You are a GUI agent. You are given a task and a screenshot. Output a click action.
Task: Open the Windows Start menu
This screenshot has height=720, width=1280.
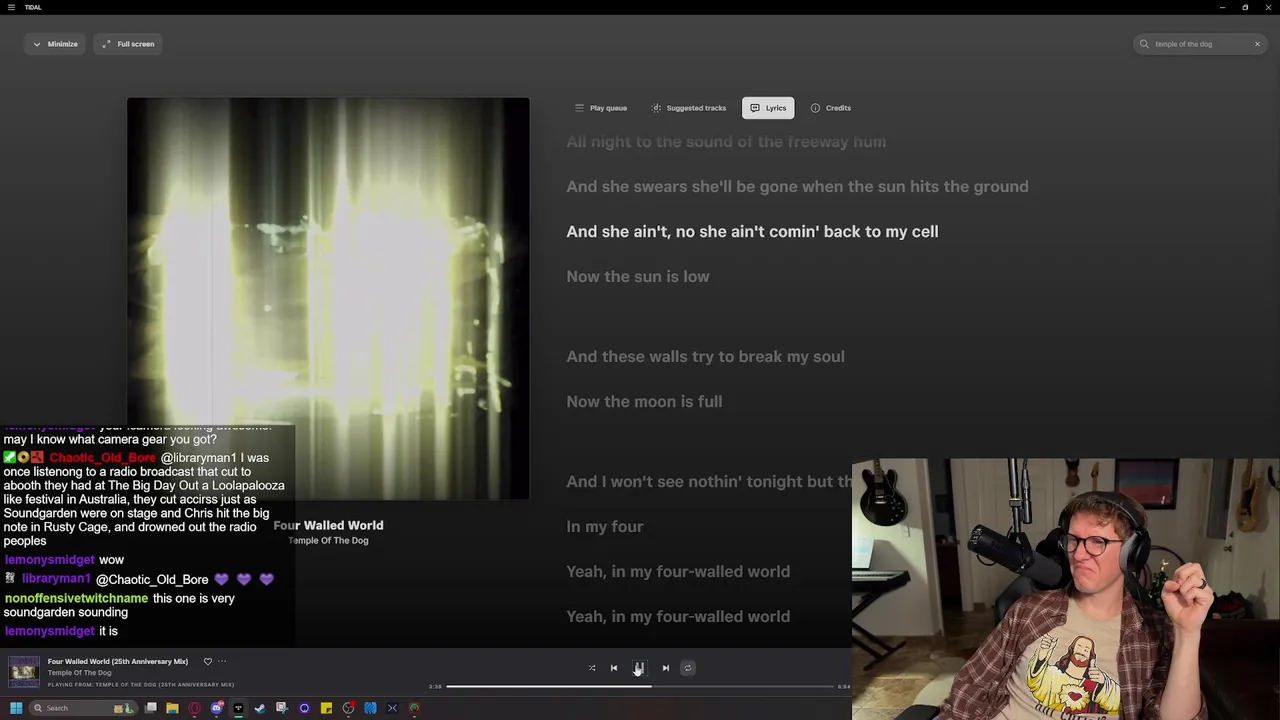point(16,708)
